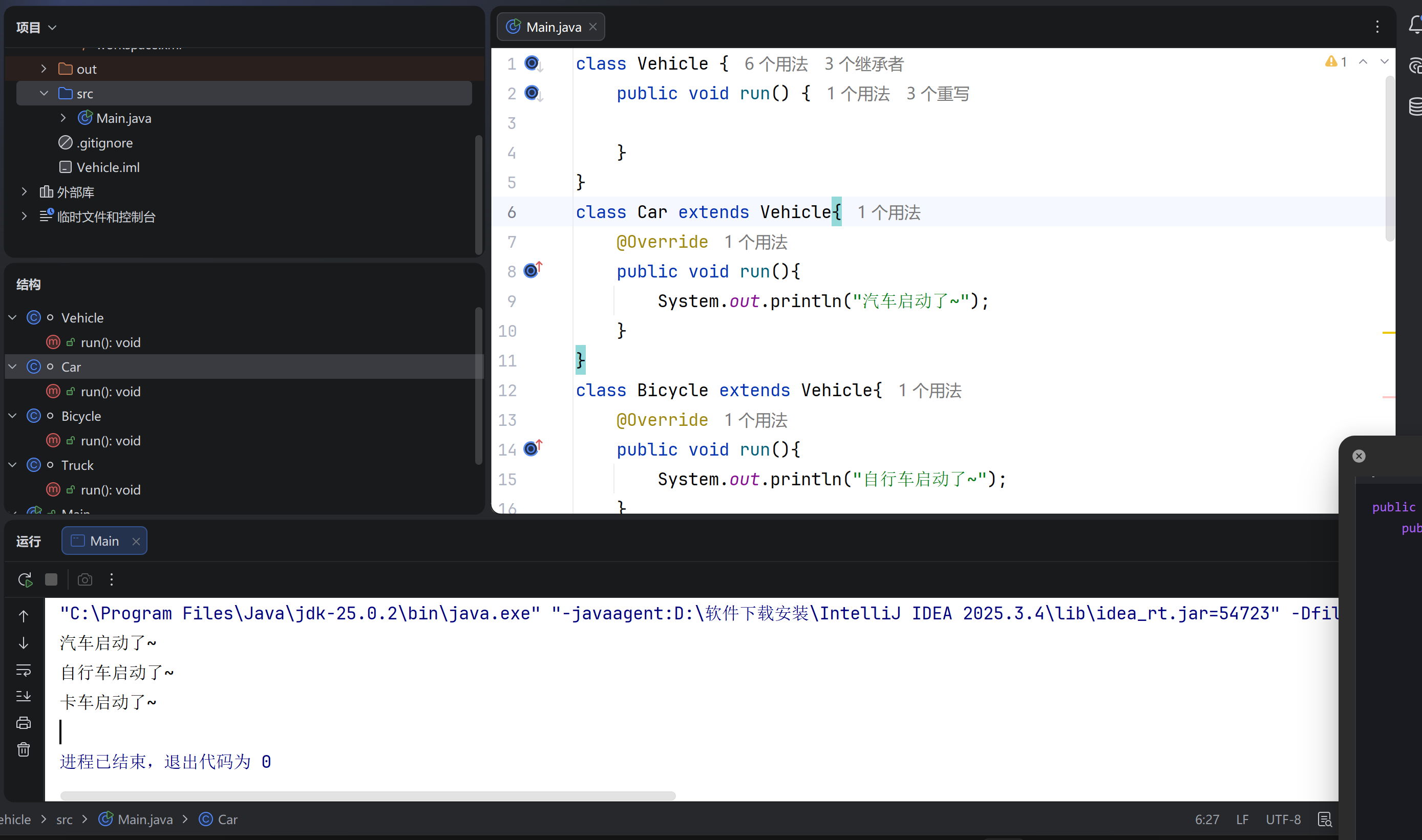Expand the out folder
The image size is (1422, 840).
coord(44,69)
